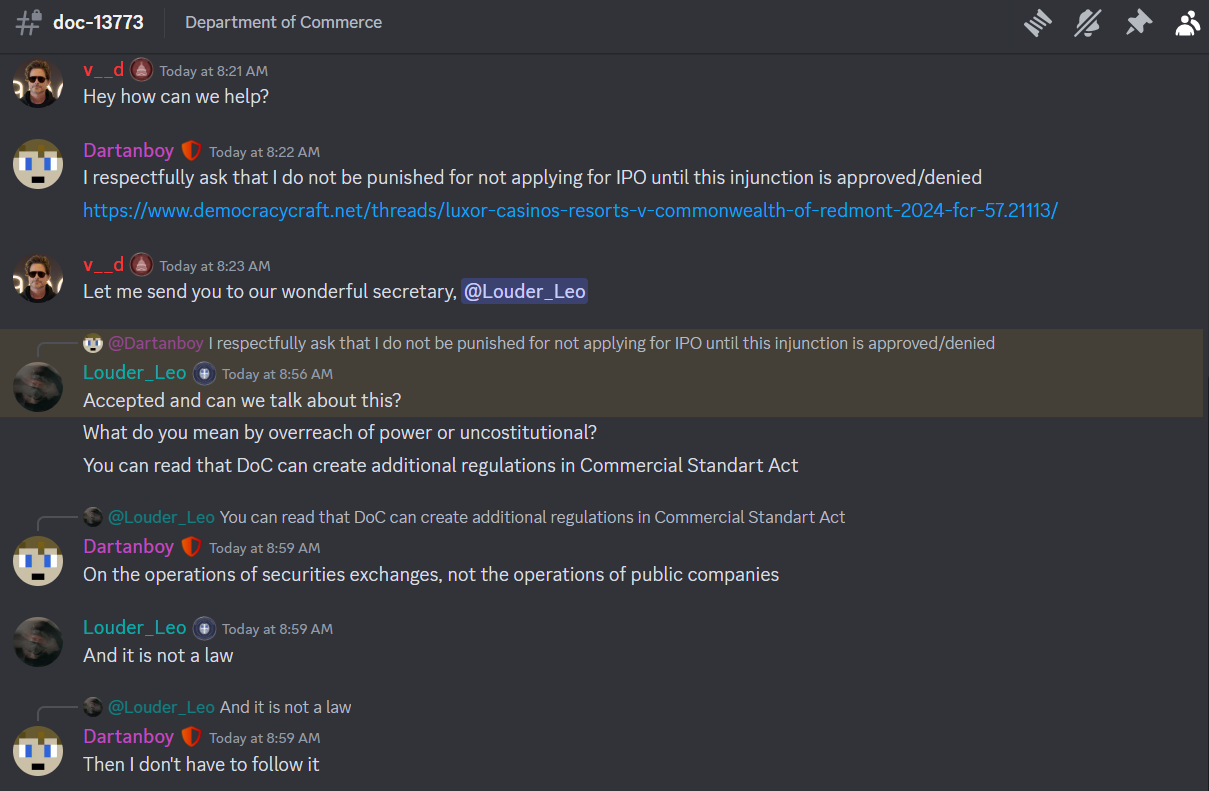The width and height of the screenshot is (1209, 791).
Task: Click Louder_Leo's avatar at 8:56 AM
Action: click(38, 386)
